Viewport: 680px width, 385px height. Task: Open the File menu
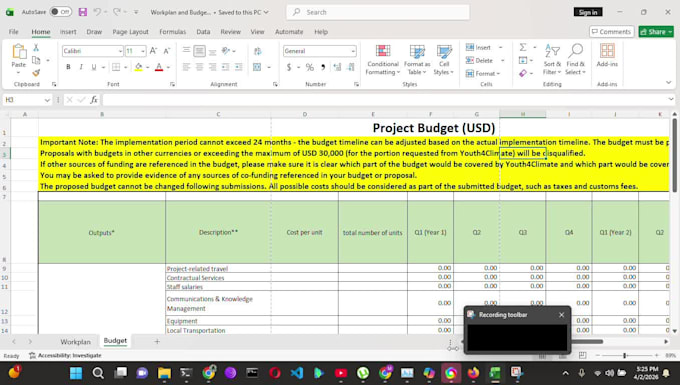(14, 32)
